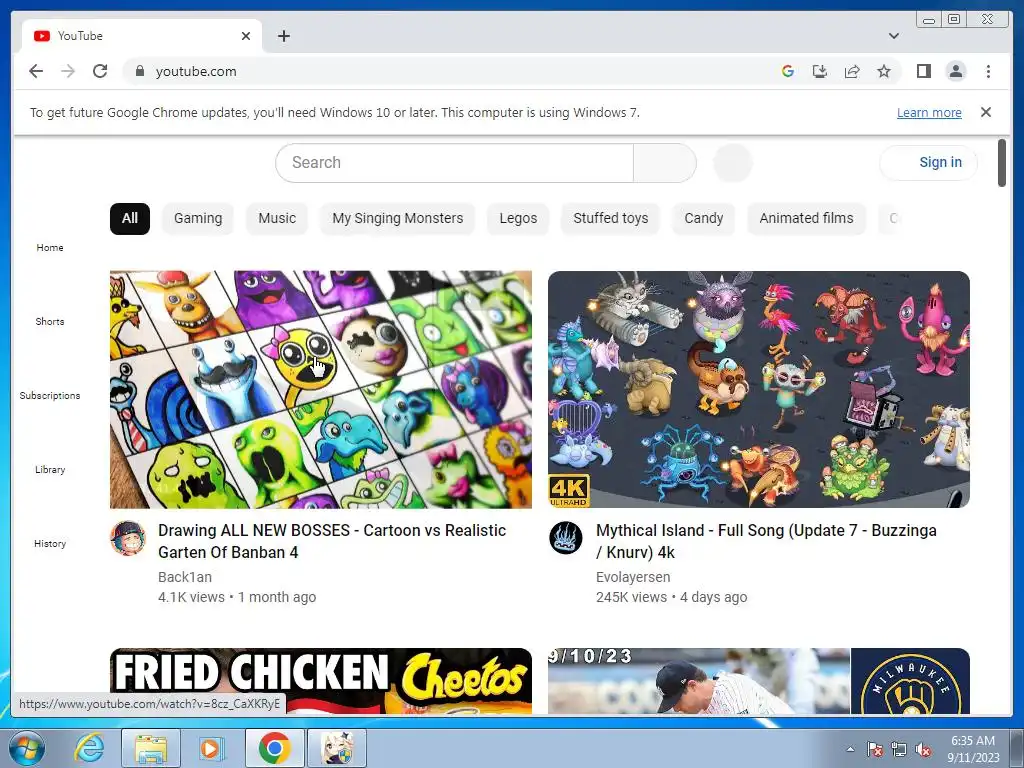Open the Windows Start menu

27,748
